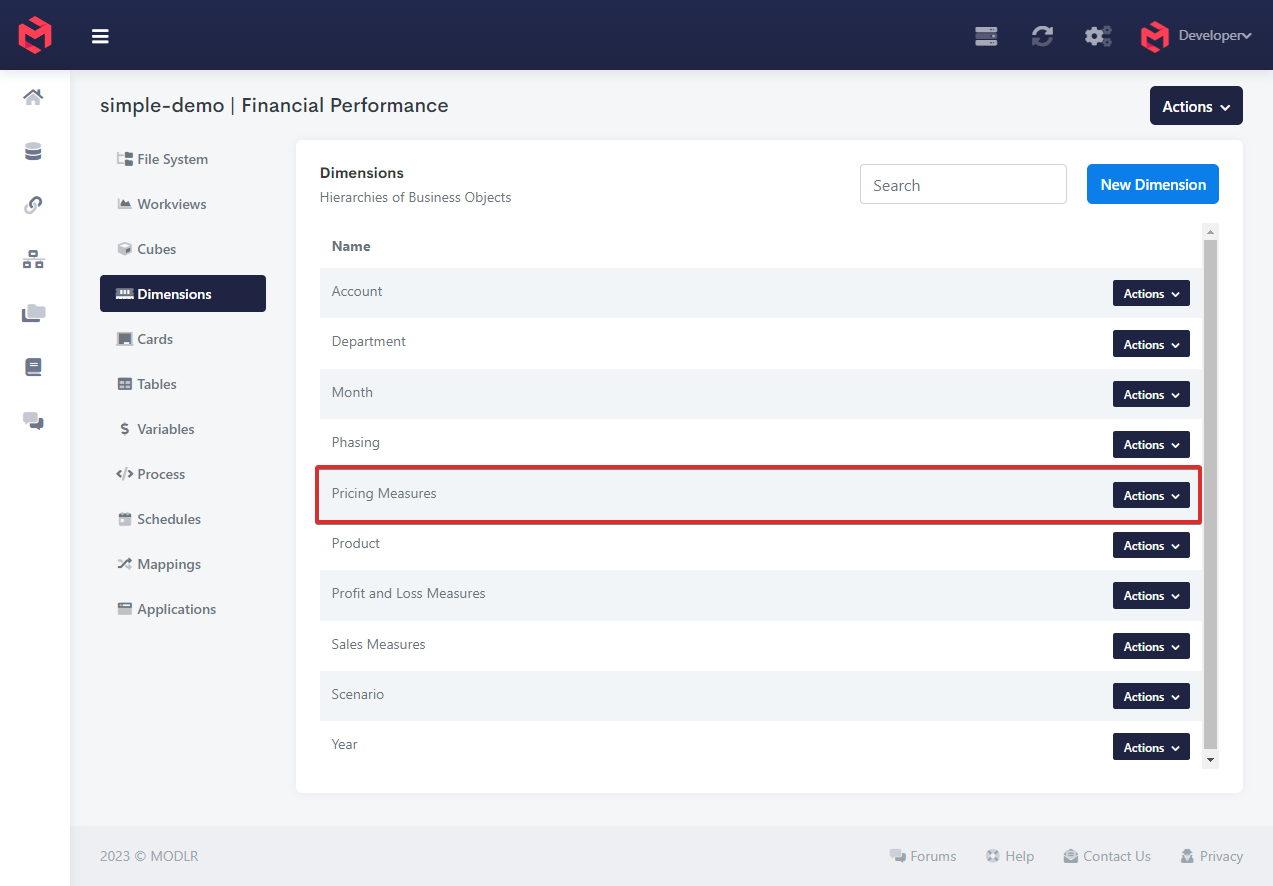Open the settings gears icon in header
1273x886 pixels.
pyautogui.click(x=1098, y=36)
